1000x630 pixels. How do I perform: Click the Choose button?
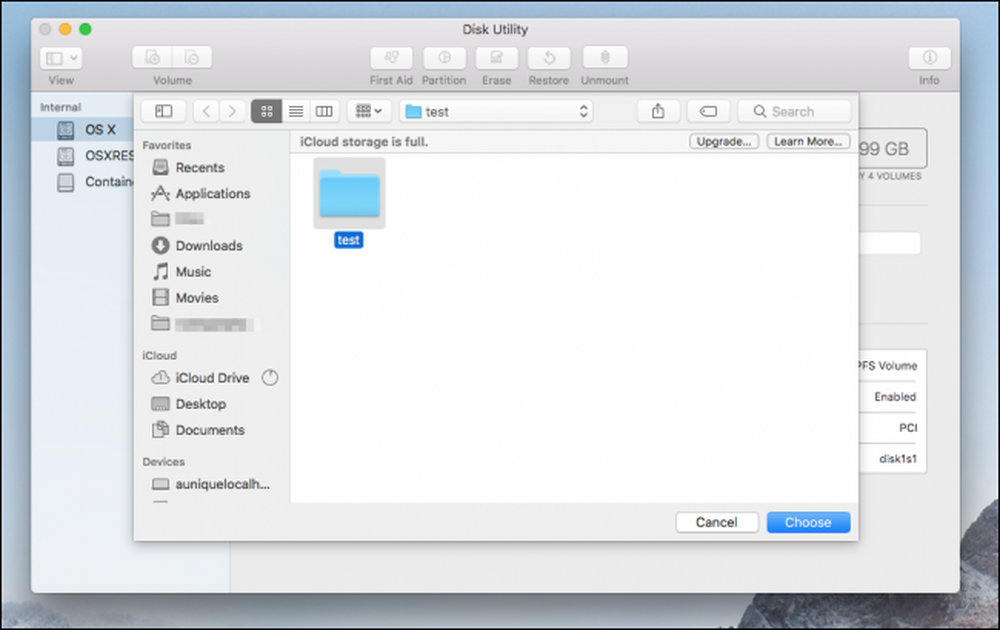pyautogui.click(x=808, y=522)
